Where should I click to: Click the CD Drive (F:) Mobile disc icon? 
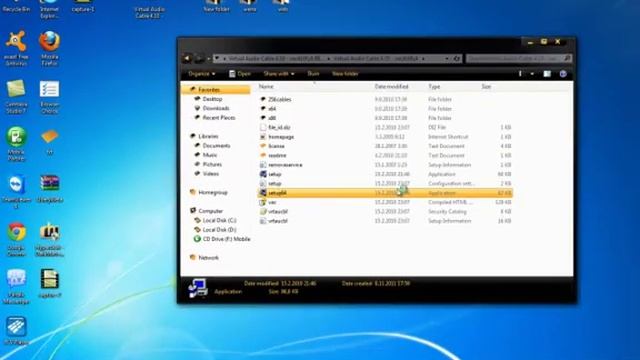(197, 239)
